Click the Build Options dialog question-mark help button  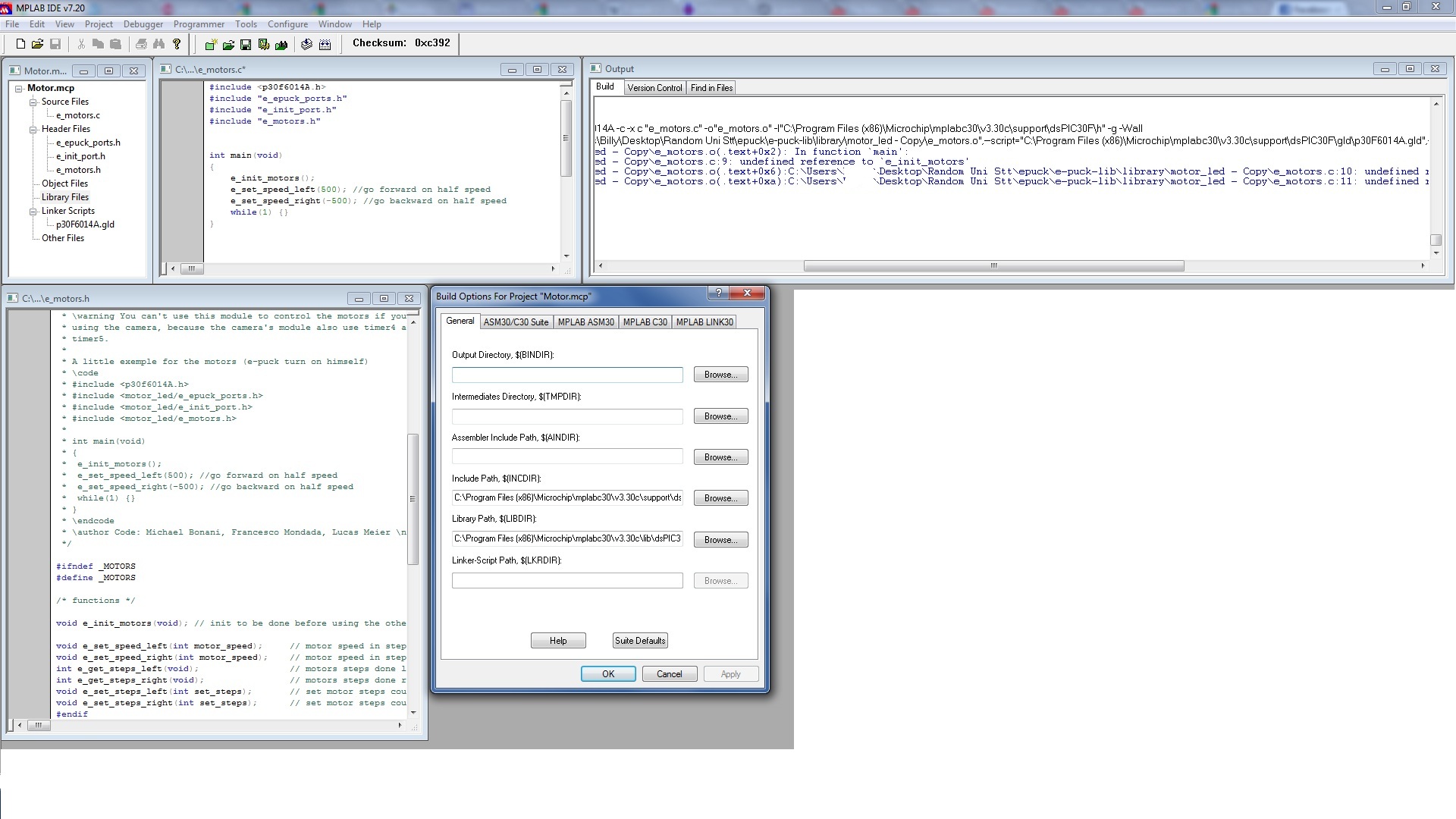(717, 293)
